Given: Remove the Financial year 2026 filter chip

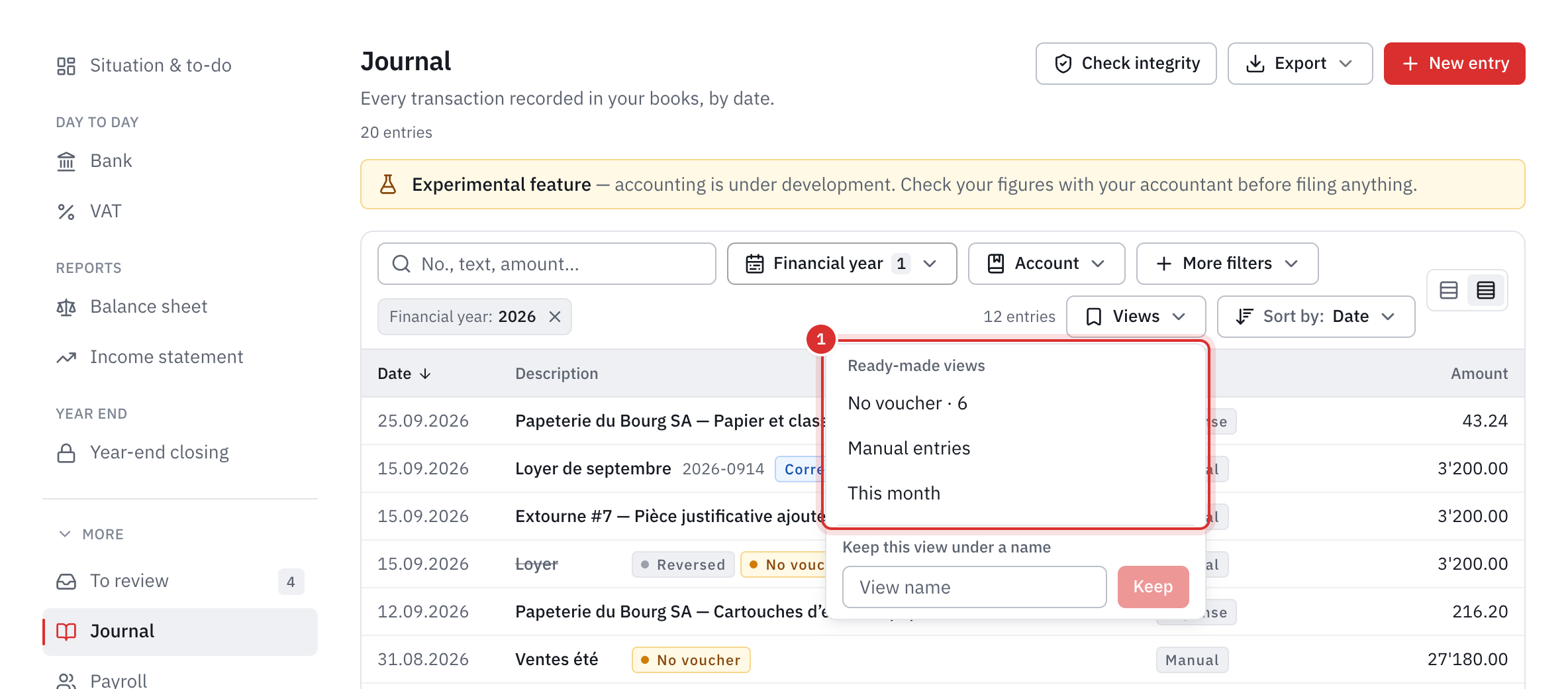Looking at the screenshot, I should coord(555,317).
